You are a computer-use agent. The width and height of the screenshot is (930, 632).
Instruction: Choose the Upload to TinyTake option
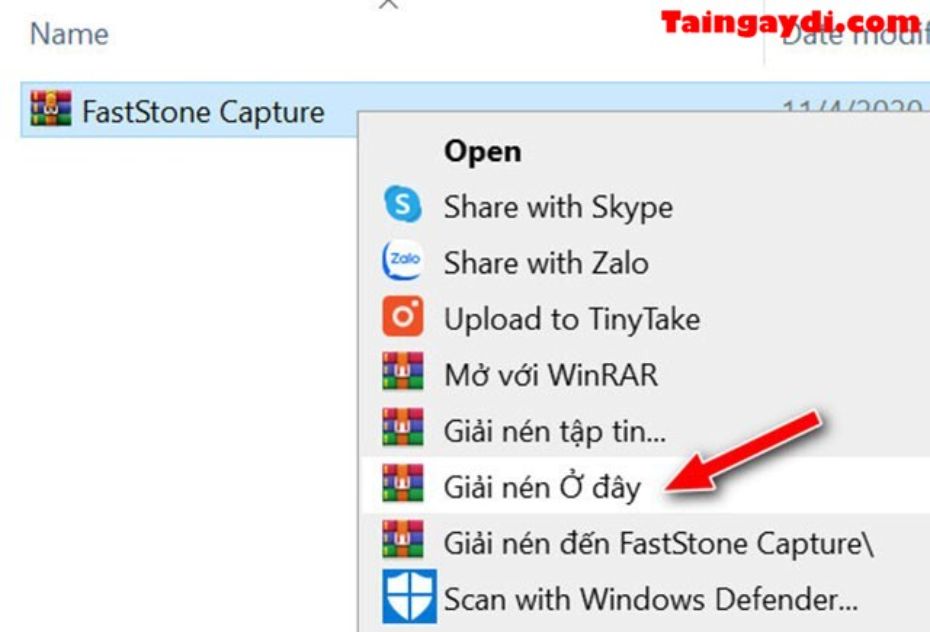tap(572, 320)
